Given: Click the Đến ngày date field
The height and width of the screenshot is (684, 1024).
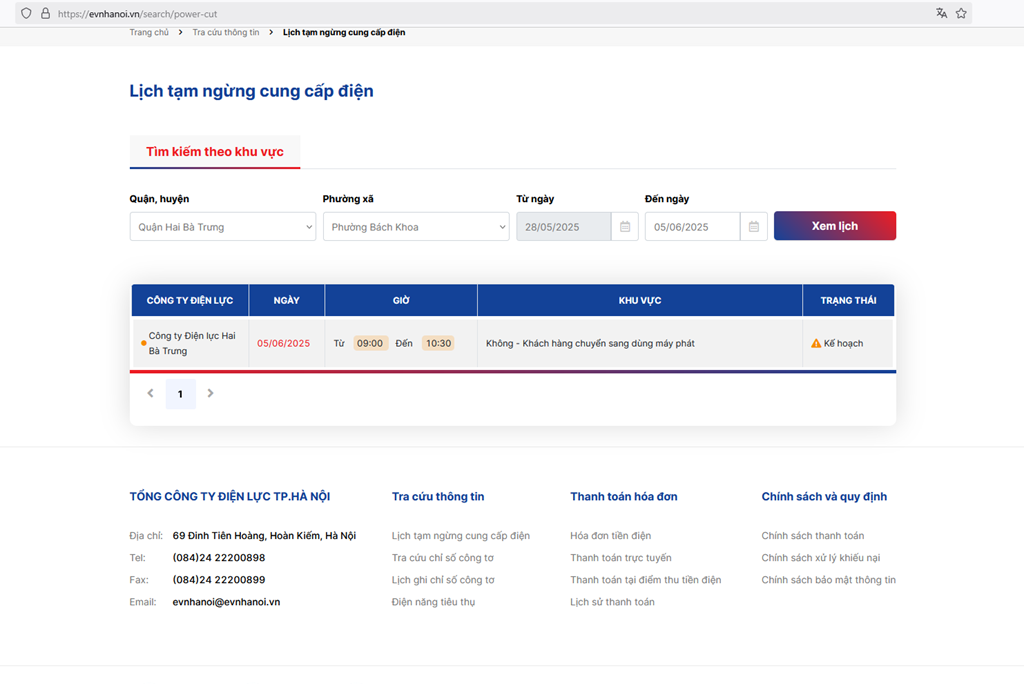Looking at the screenshot, I should click(692, 227).
